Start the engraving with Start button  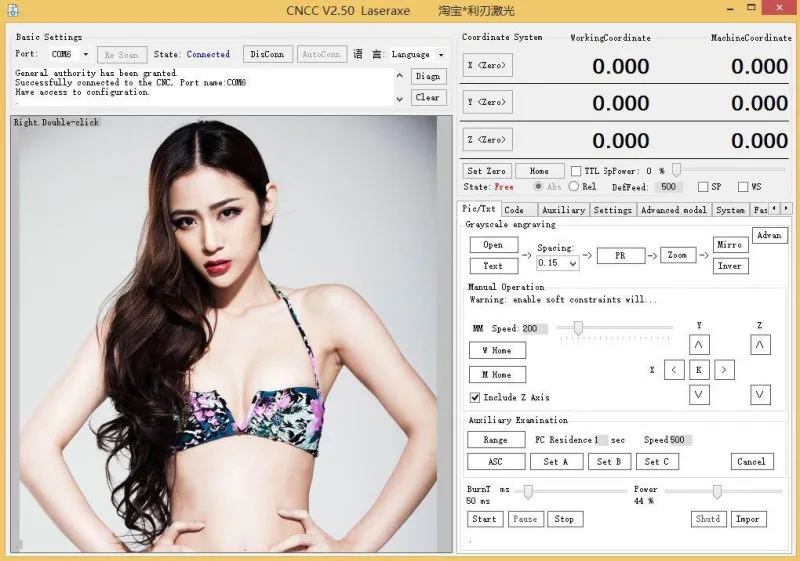(x=484, y=519)
